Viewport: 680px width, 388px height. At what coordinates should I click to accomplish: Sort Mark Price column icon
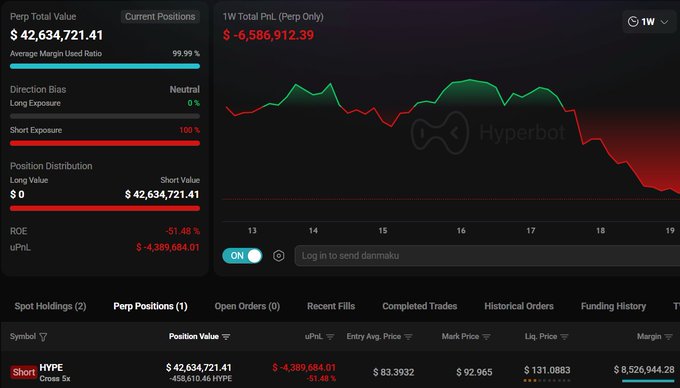[486, 337]
